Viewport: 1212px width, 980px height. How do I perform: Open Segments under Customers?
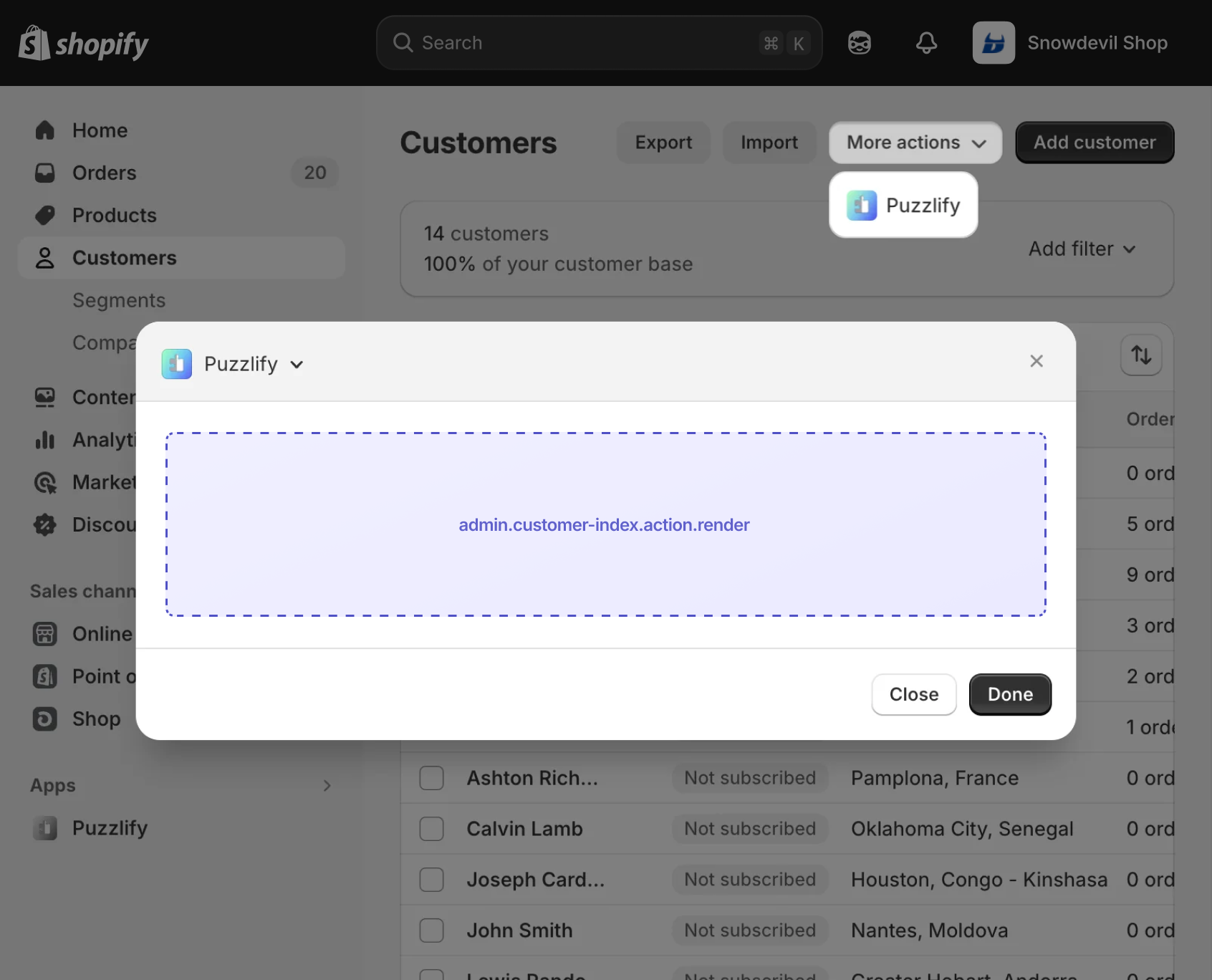tap(119, 300)
